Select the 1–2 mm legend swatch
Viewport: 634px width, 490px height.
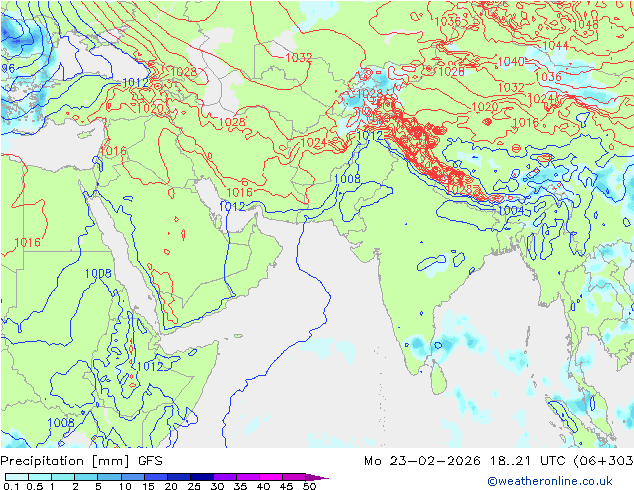coord(63,477)
